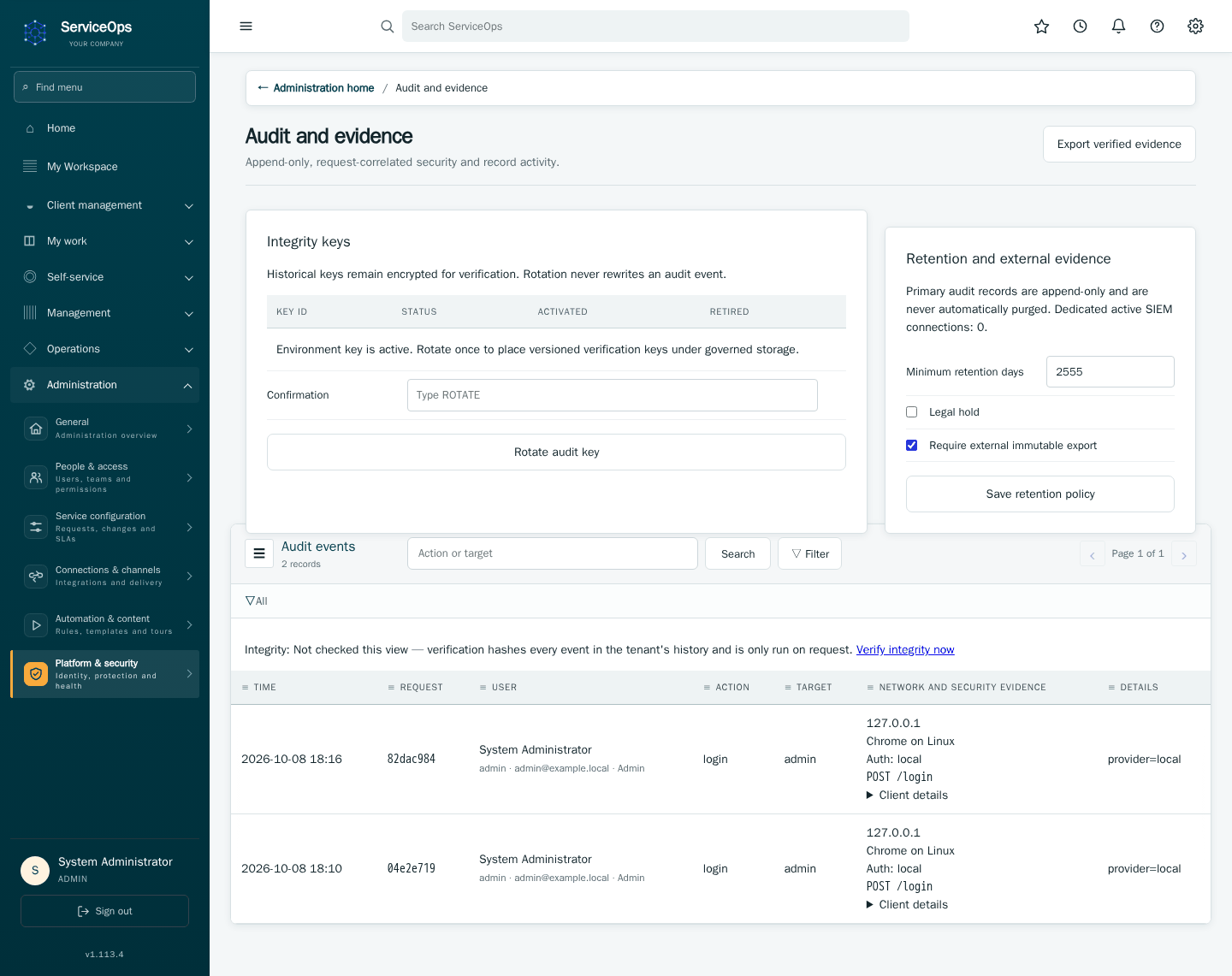Screen dimensions: 1232x976
Task: Uncheck Require external immutable export
Action: 912,446
